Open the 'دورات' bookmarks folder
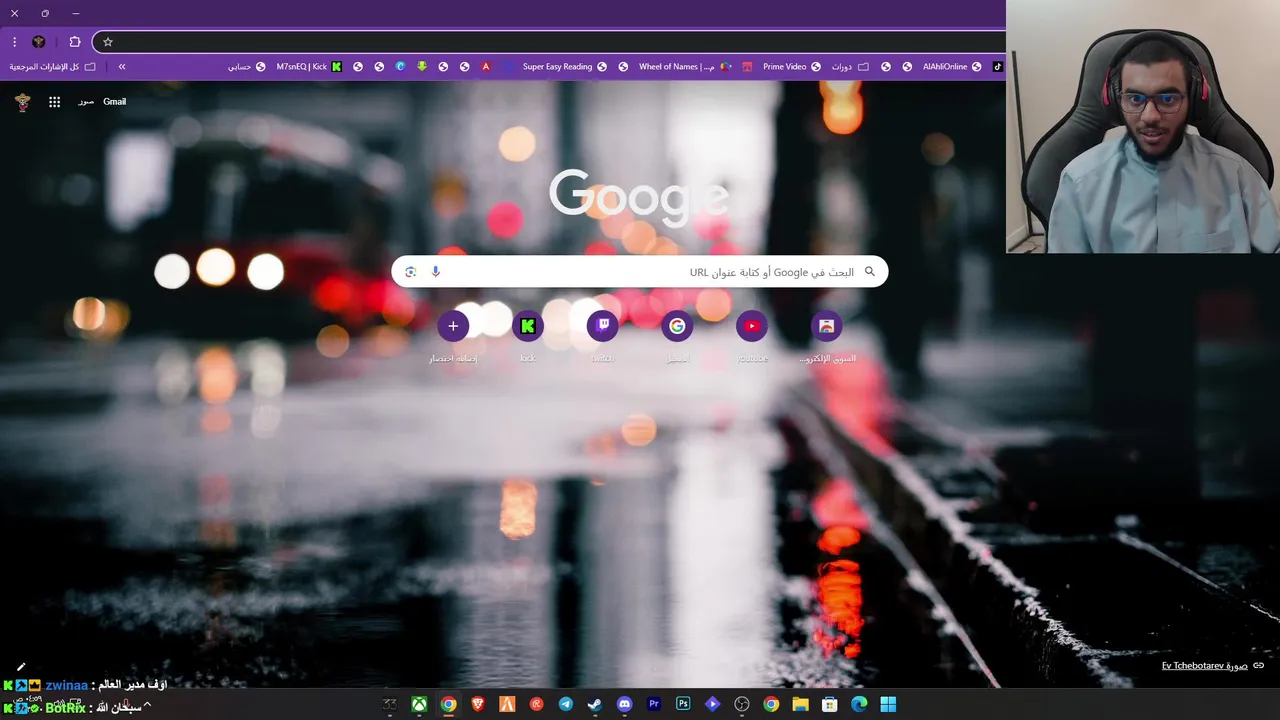1280x720 pixels. click(x=849, y=67)
